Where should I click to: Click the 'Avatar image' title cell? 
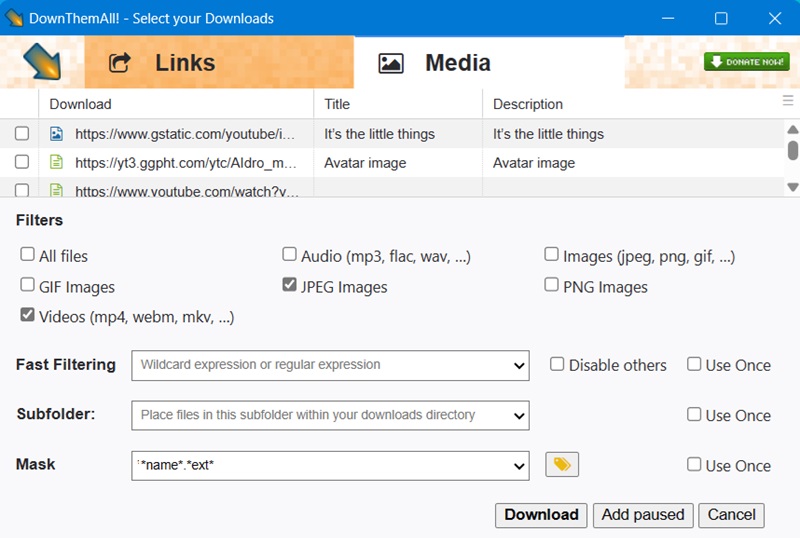(365, 163)
